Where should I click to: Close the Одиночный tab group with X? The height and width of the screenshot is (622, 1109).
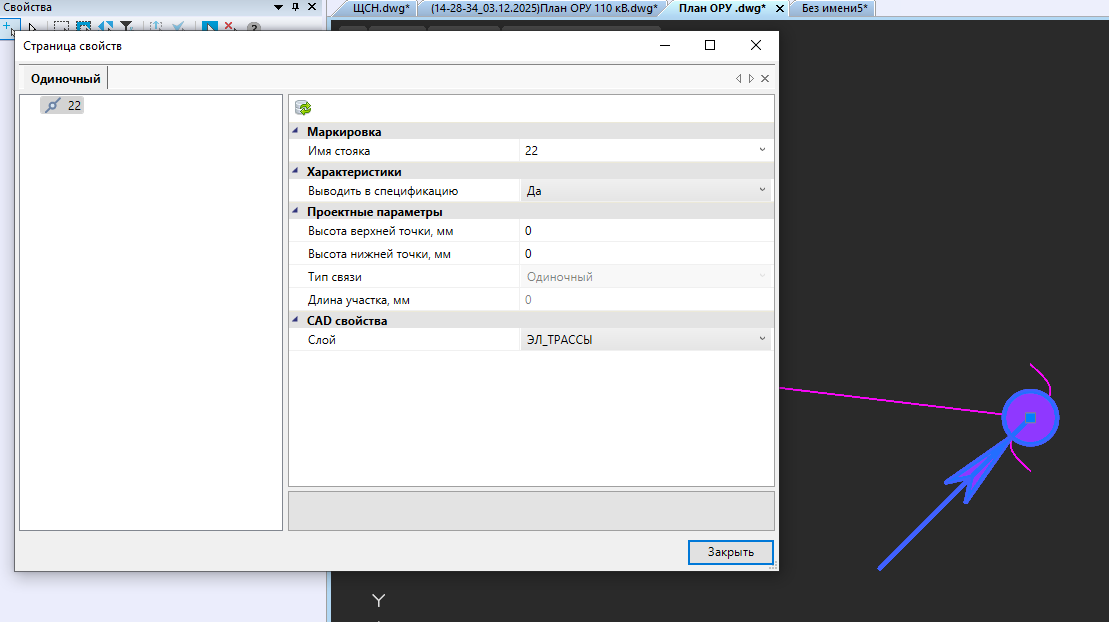click(765, 78)
